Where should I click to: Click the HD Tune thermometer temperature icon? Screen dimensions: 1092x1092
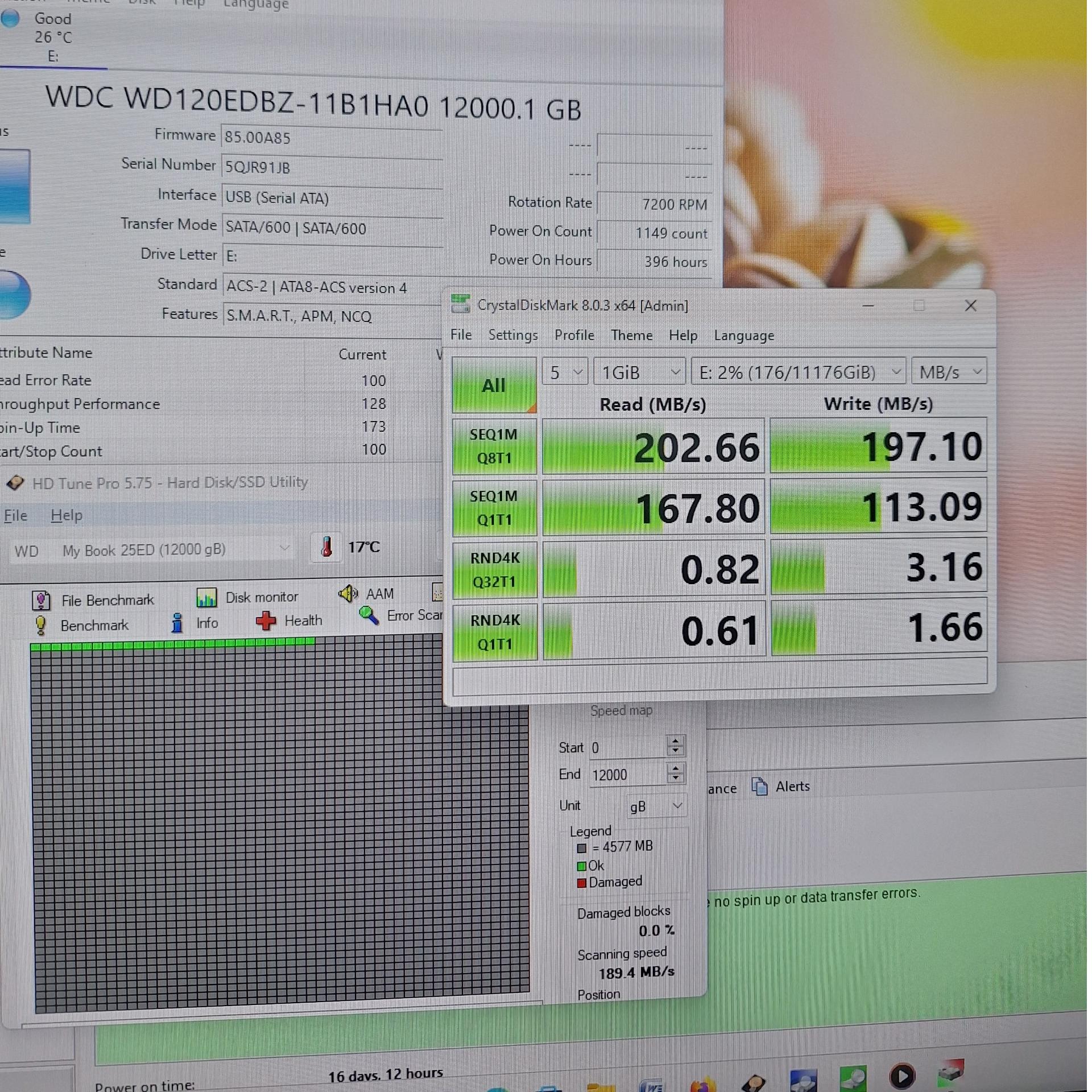(x=326, y=547)
